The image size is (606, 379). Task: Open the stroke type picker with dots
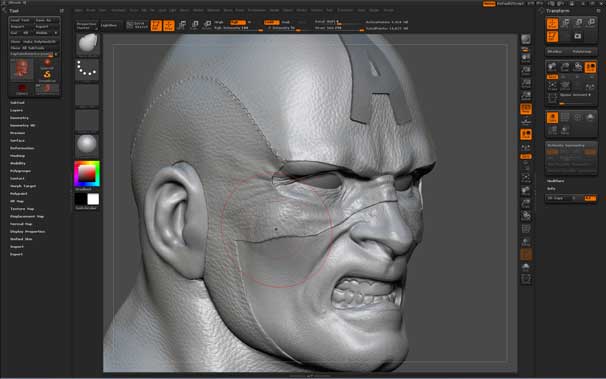pos(87,70)
